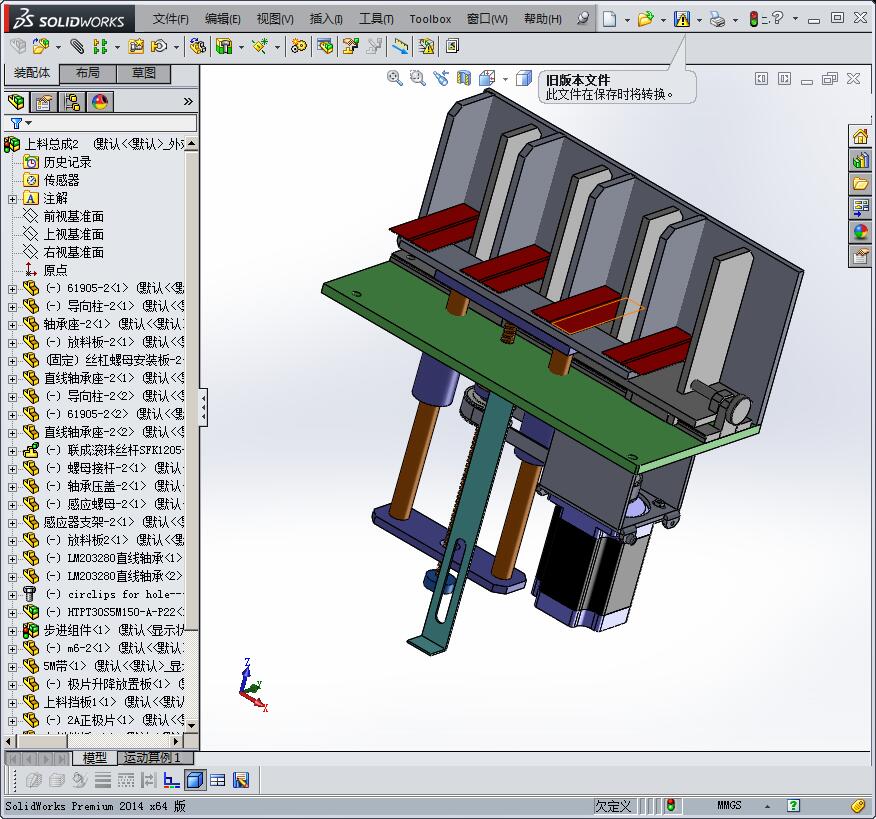Click the Zoom to Area icon
Viewport: 876px width, 819px height.
pos(417,78)
